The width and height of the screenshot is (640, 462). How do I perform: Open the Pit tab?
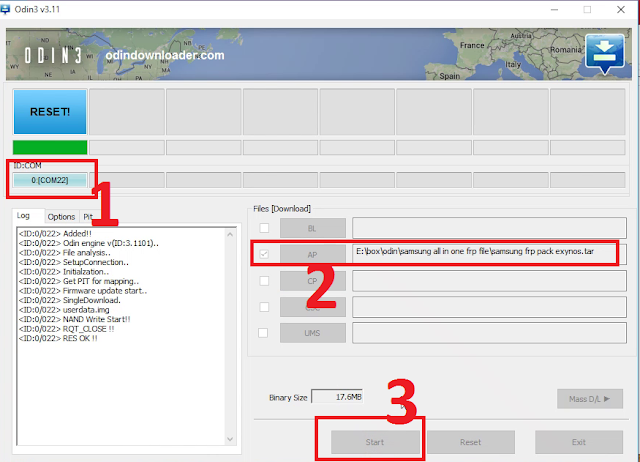[87, 217]
